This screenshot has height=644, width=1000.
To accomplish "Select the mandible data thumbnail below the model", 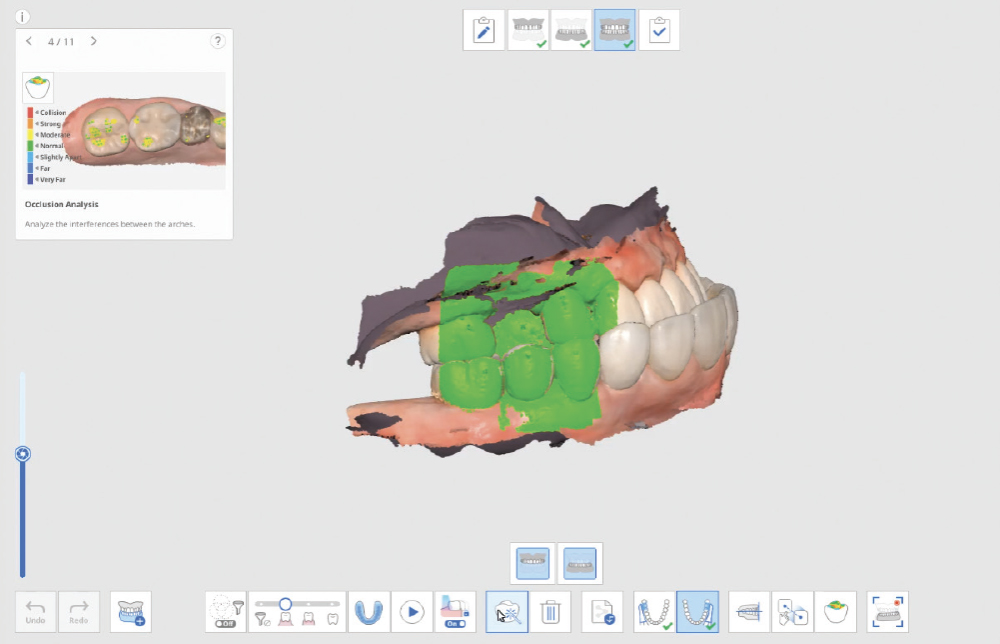I will click(x=580, y=563).
